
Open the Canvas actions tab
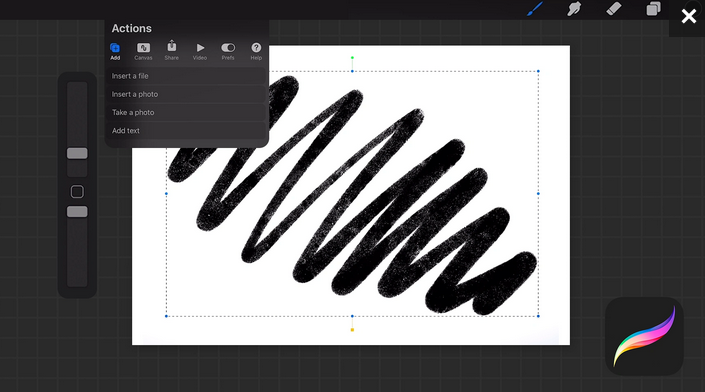pos(143,51)
